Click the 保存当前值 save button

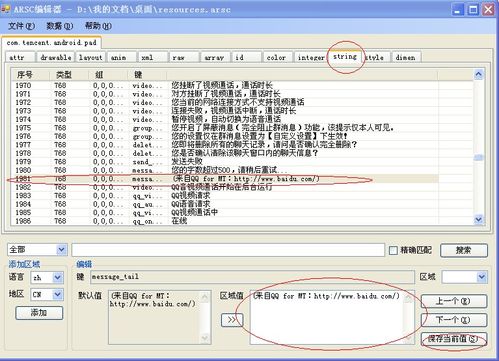[453, 339]
